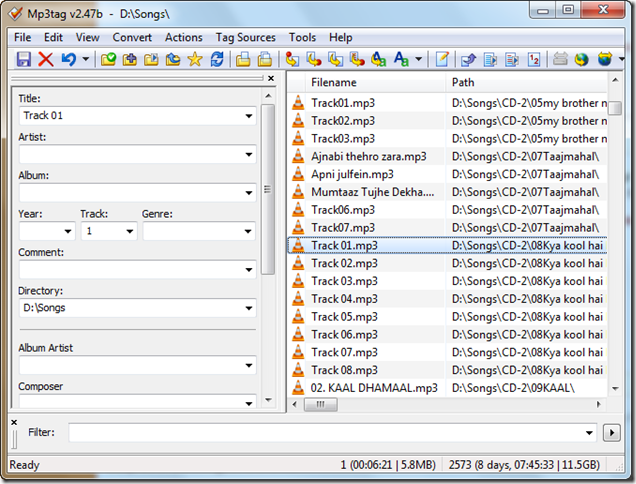
Task: Click the file list scroll down arrow
Action: 615,389
